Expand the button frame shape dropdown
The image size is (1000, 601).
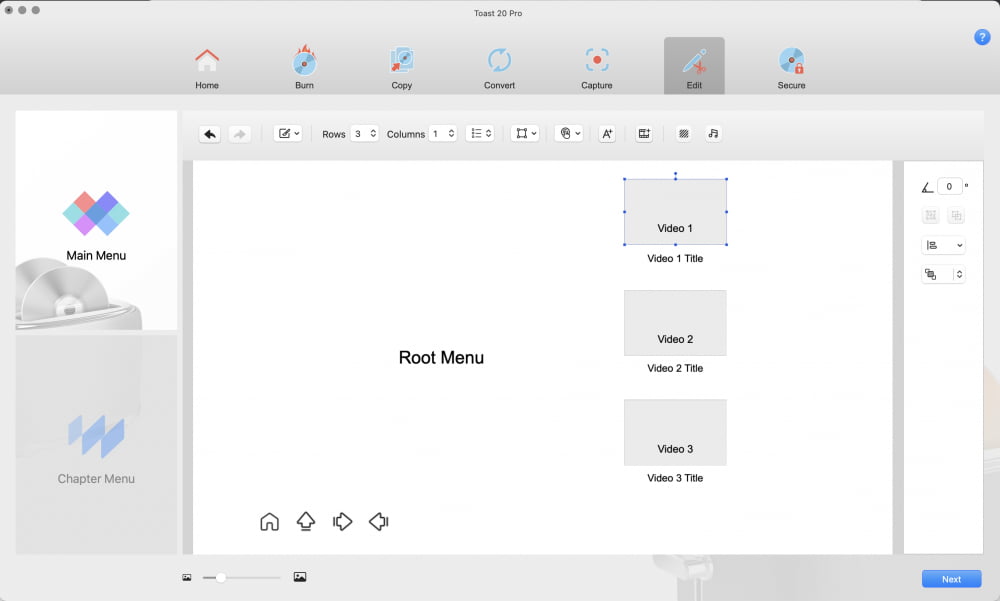coord(525,134)
